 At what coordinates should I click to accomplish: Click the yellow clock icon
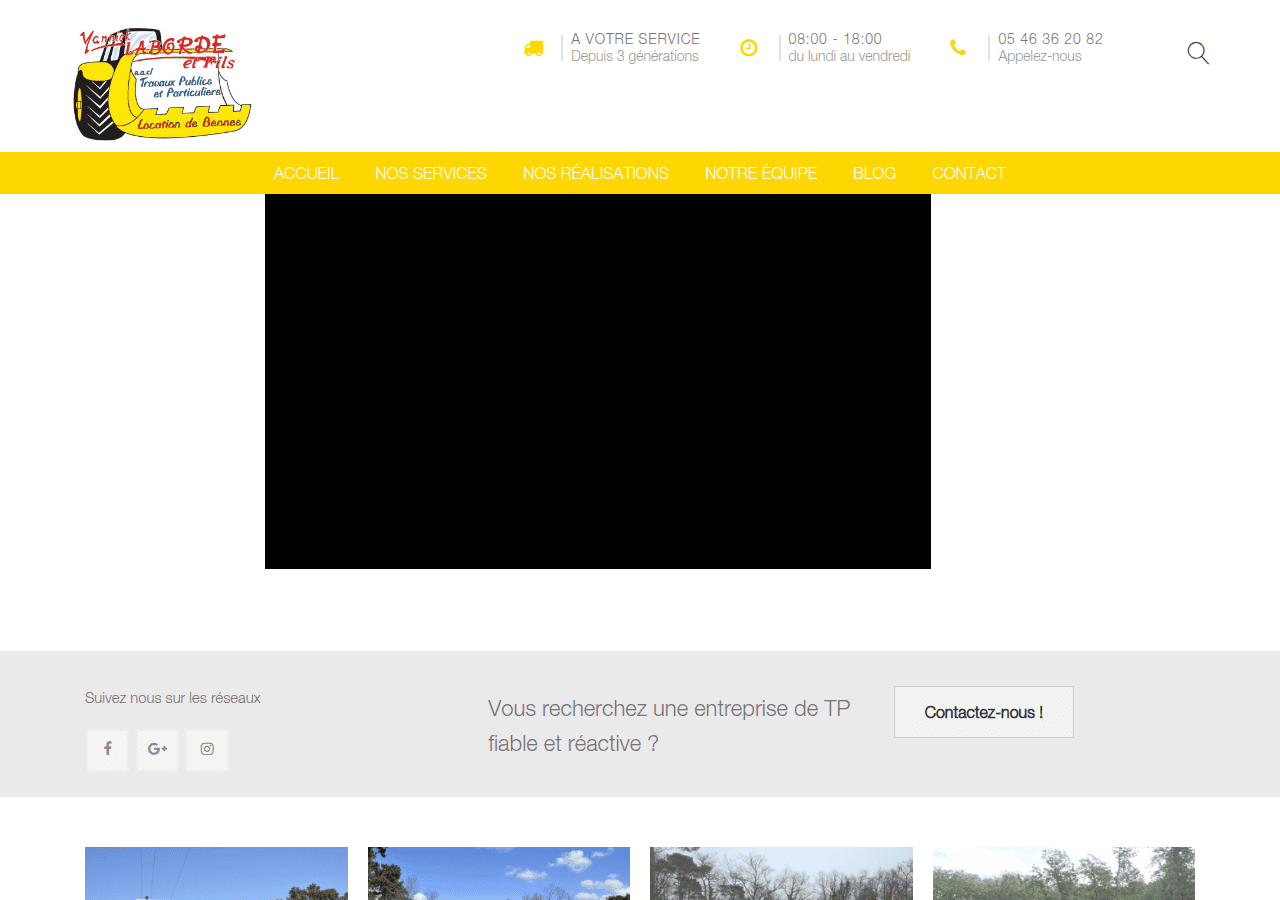coord(749,48)
